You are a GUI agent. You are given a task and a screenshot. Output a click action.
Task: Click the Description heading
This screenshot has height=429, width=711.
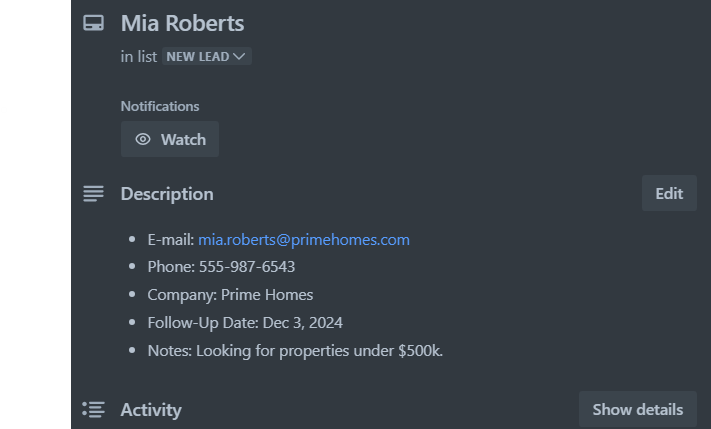pos(167,194)
